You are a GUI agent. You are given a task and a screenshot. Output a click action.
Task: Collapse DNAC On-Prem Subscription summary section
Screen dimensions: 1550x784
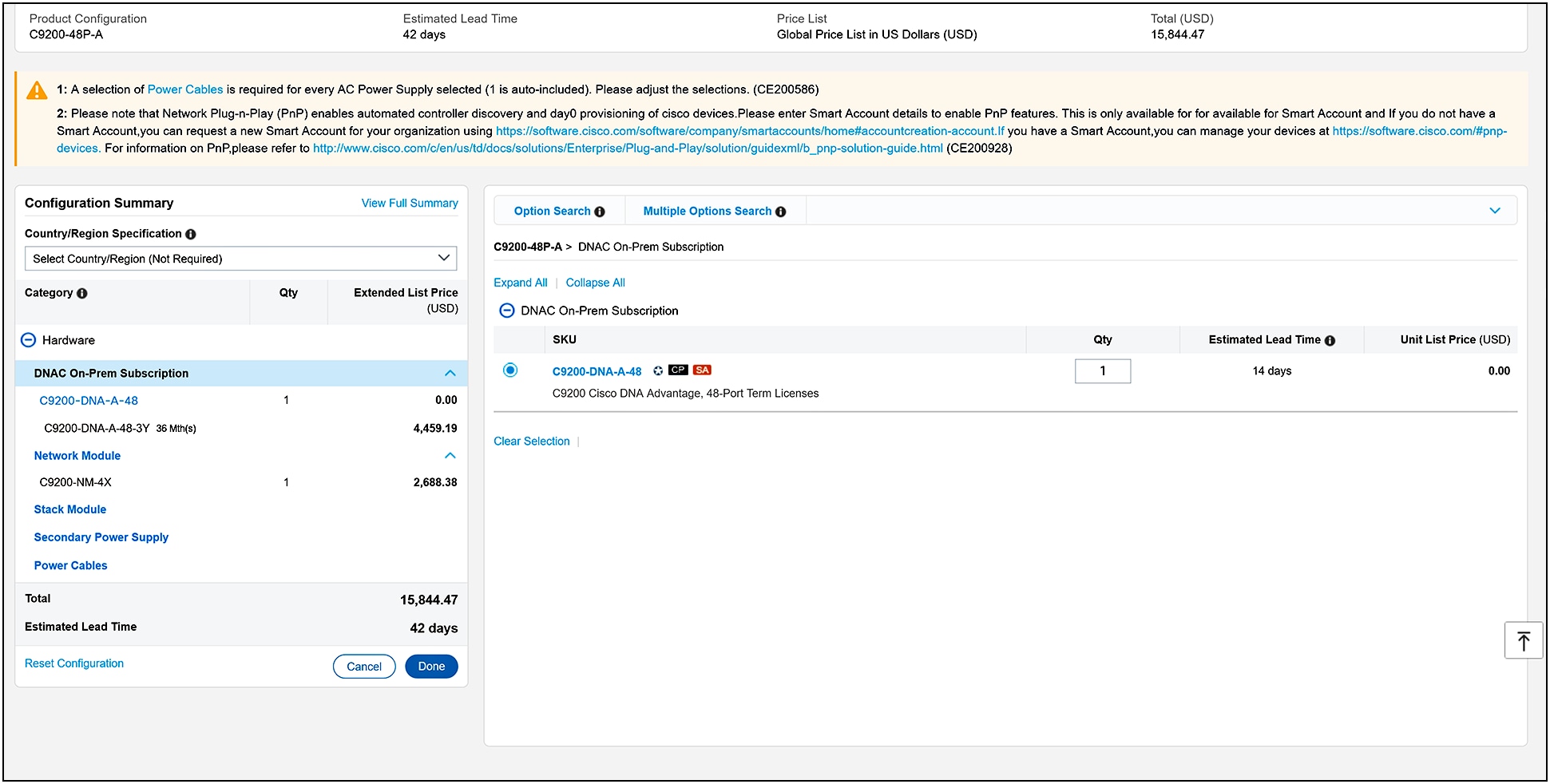(x=450, y=373)
